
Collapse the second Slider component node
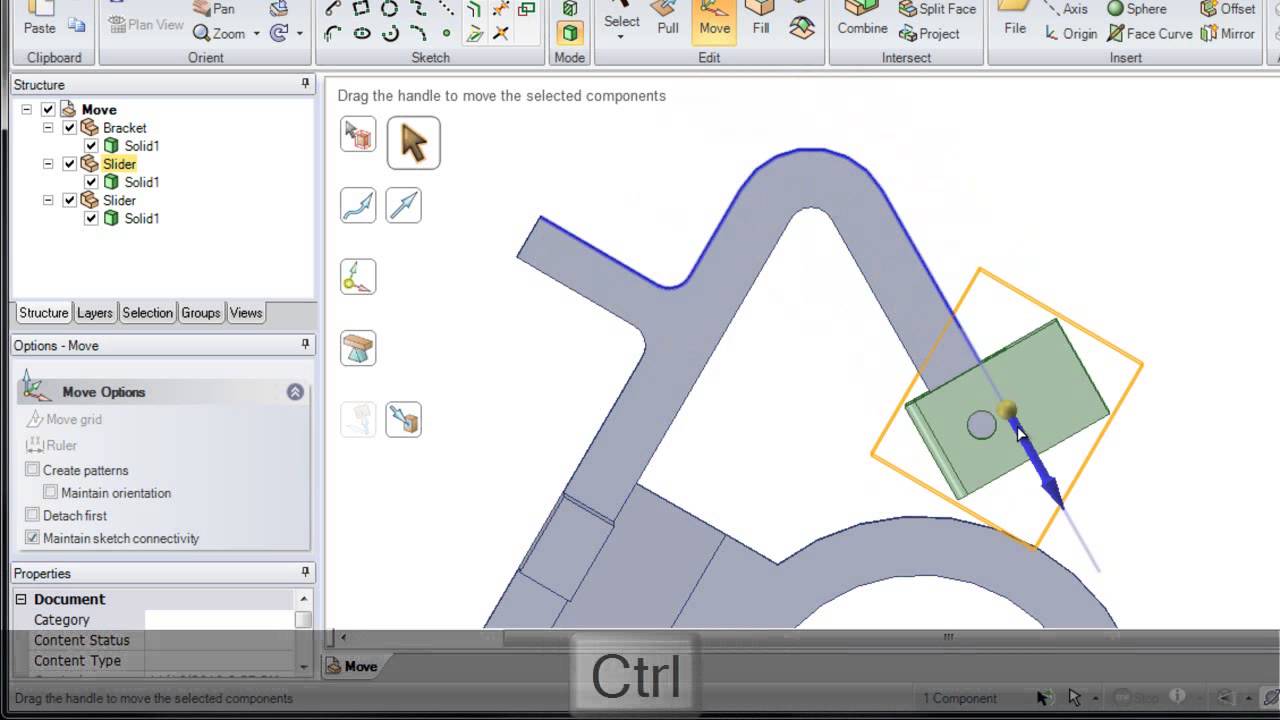tap(48, 200)
